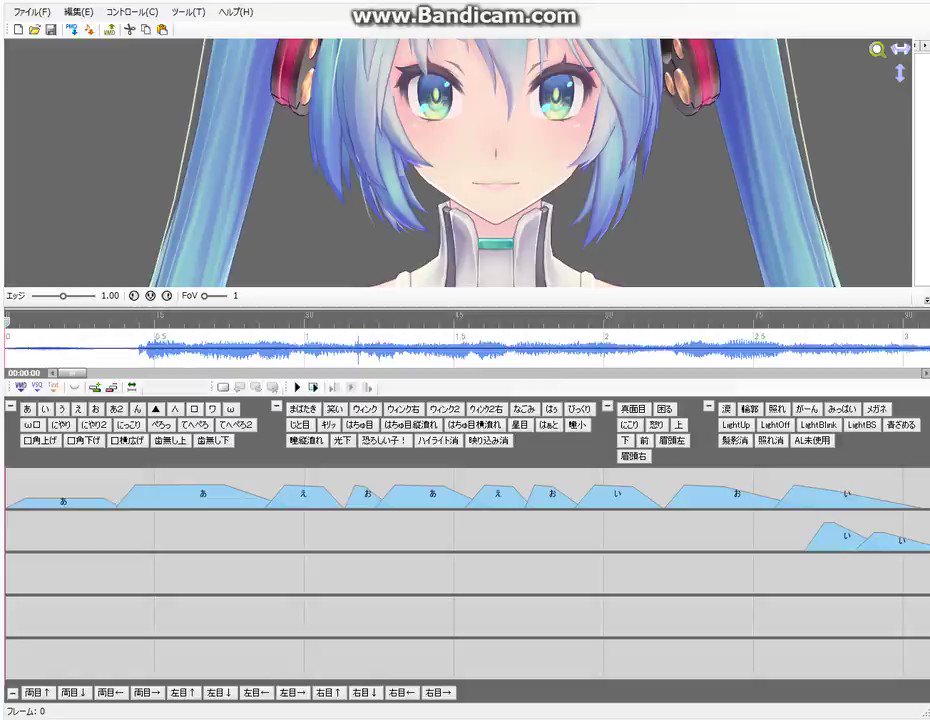Click the Paste clipboard icon
The image size is (930, 720).
coord(163,29)
